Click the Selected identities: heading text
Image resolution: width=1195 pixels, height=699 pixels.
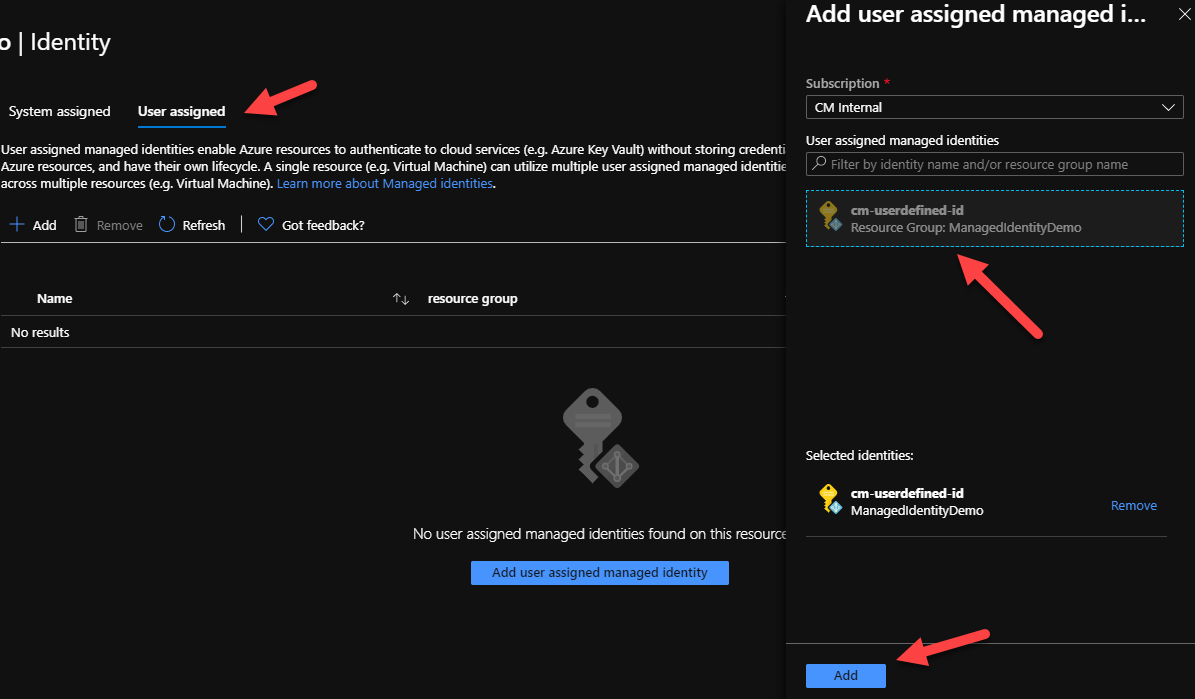tap(860, 455)
